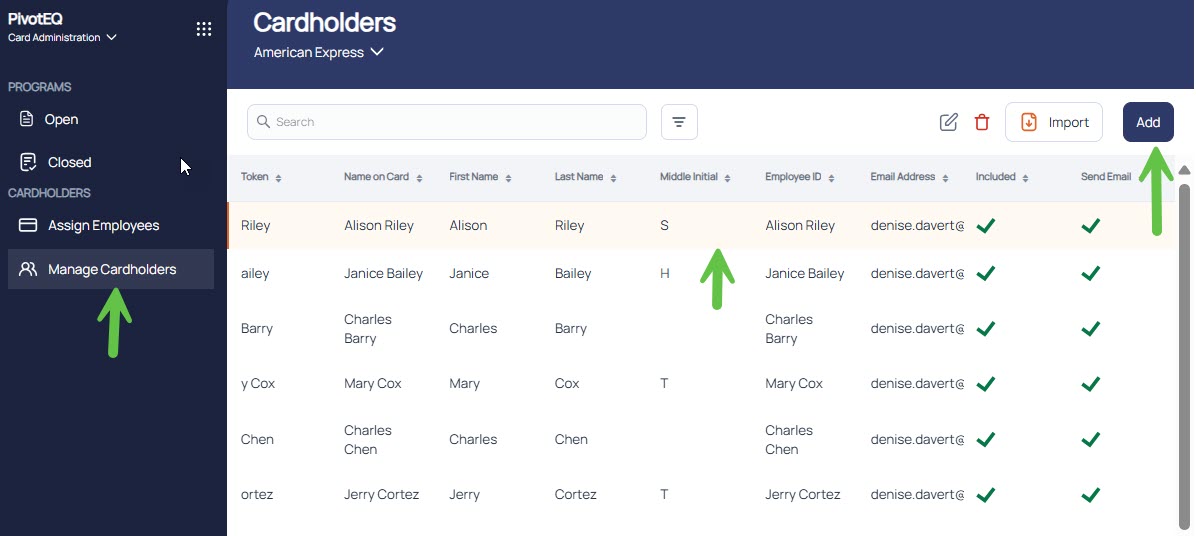Click the Manage Cardholders people icon
This screenshot has height=536, width=1196.
point(28,269)
